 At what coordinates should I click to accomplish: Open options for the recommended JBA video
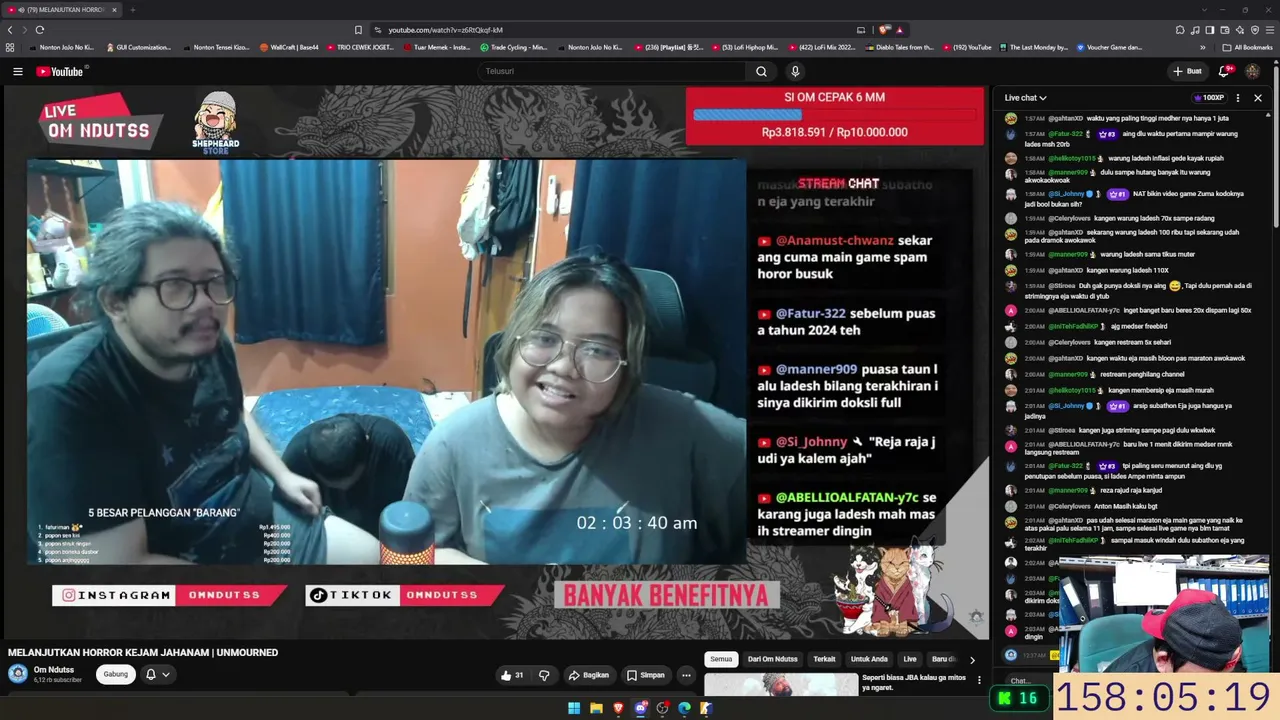click(x=979, y=680)
